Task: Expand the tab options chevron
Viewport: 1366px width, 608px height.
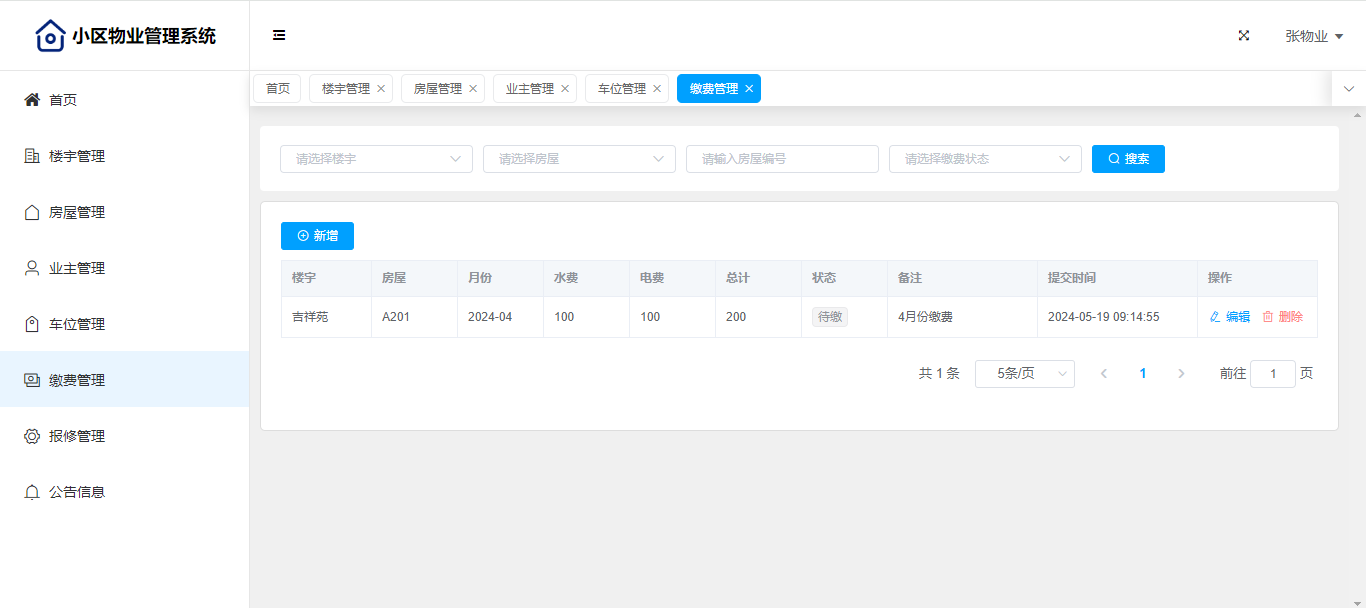Action: pos(1348,89)
